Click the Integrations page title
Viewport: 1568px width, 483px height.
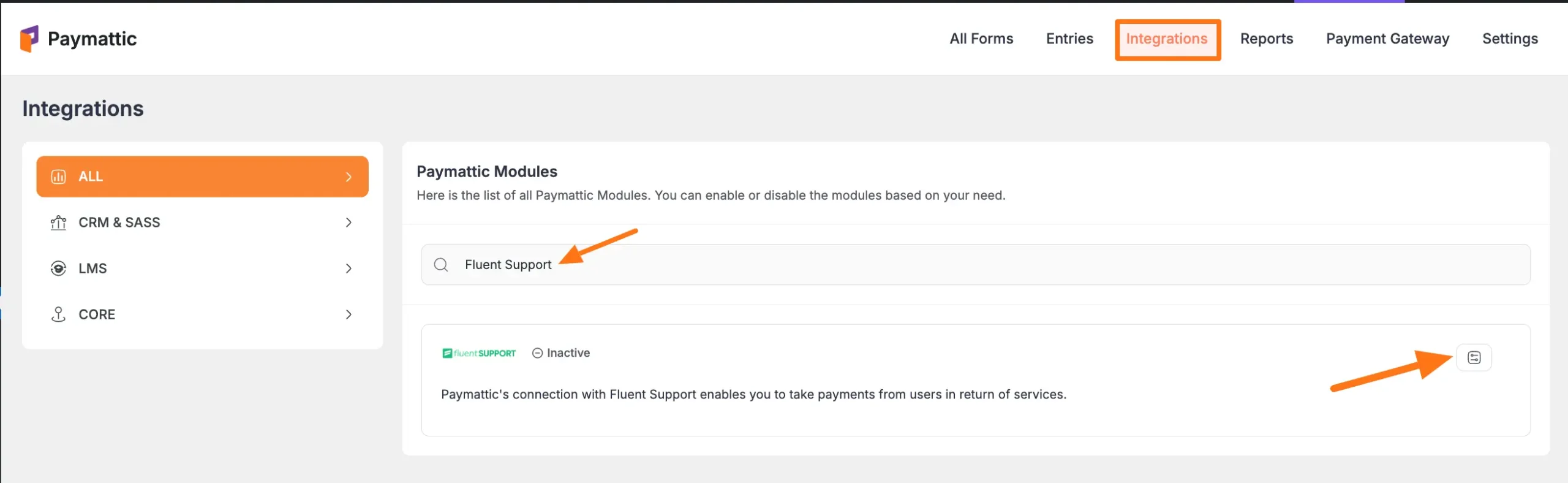tap(83, 108)
